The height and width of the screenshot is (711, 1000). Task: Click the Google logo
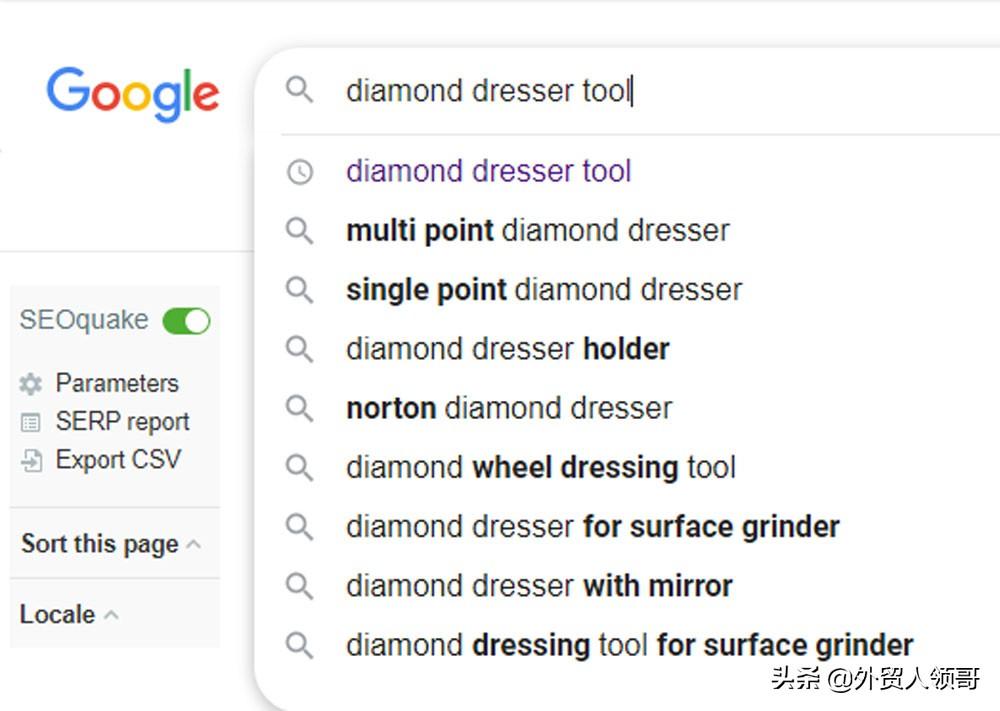click(x=133, y=94)
